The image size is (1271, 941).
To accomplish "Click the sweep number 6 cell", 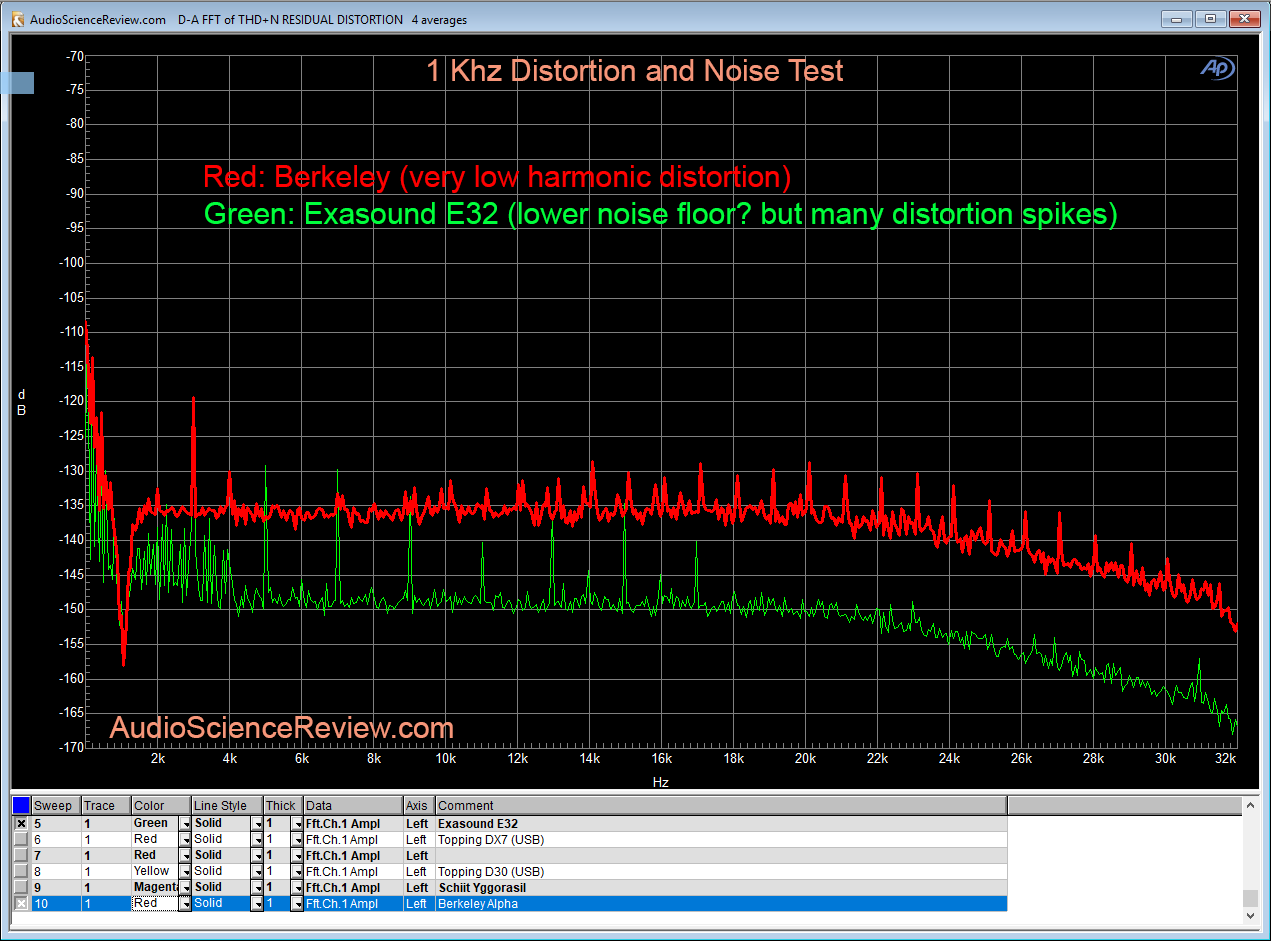I will point(56,839).
